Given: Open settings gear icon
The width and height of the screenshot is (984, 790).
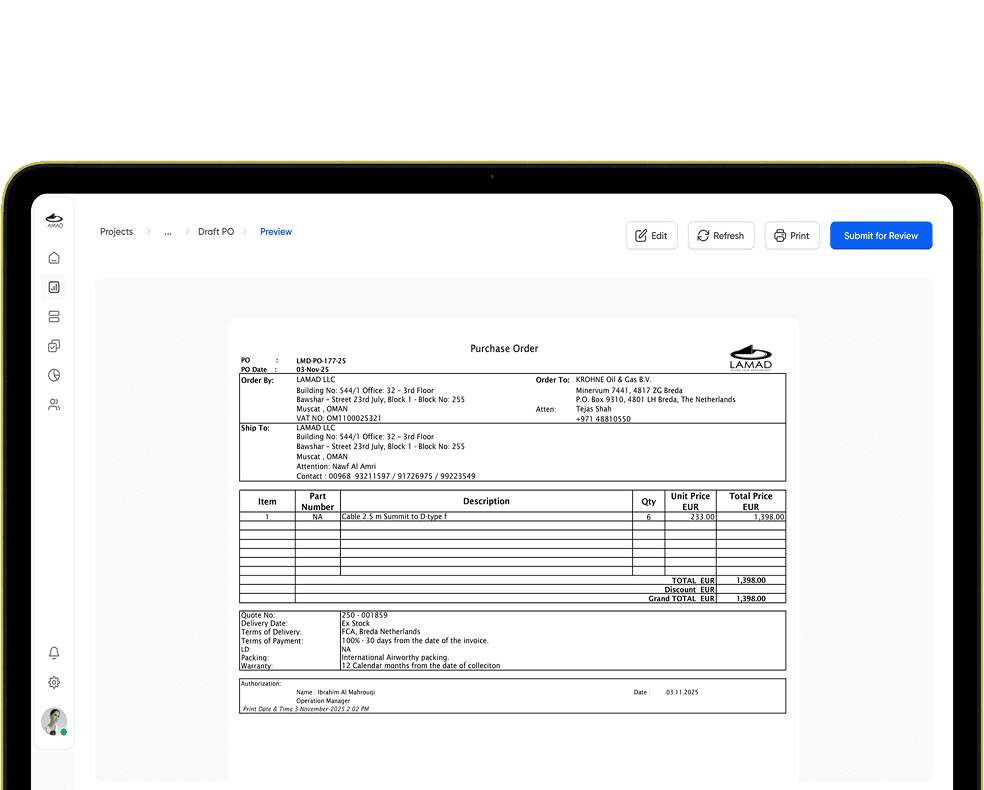Looking at the screenshot, I should [x=54, y=683].
